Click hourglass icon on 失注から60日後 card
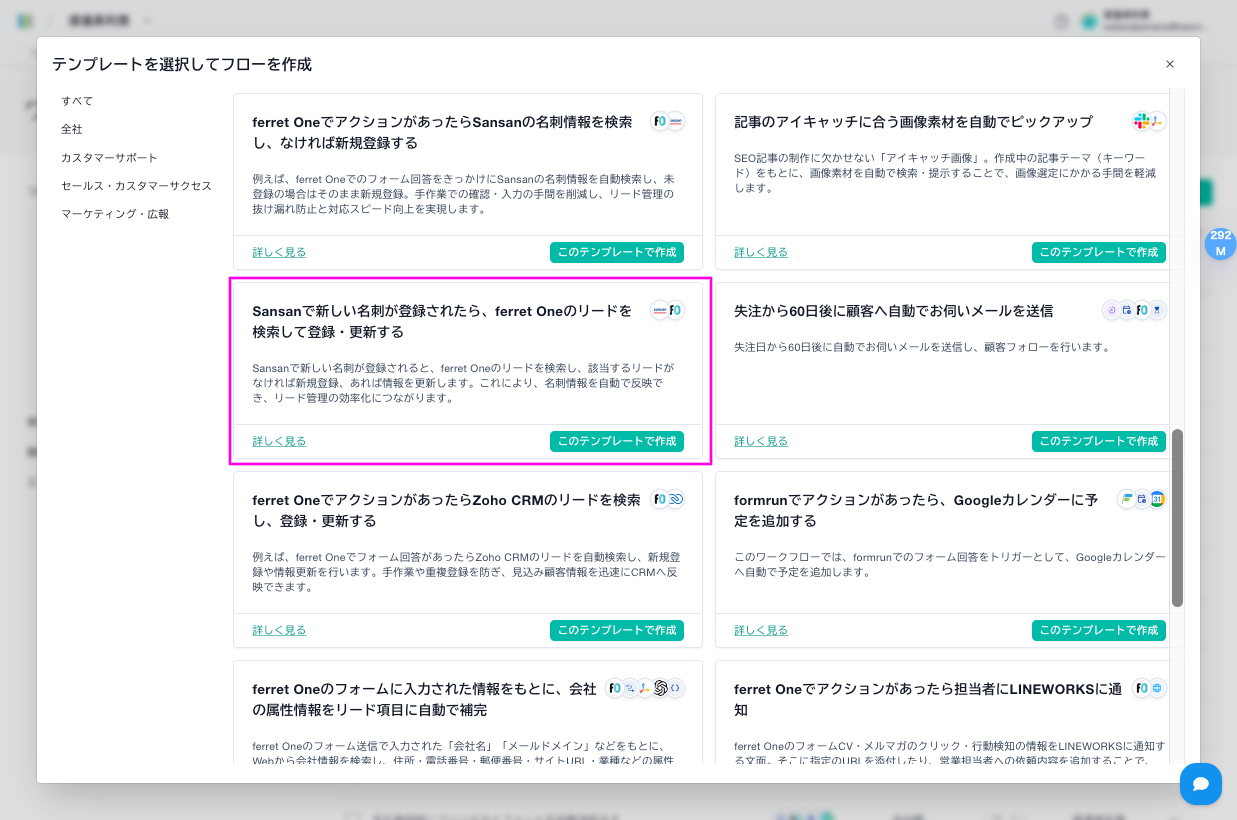Viewport: 1237px width, 820px height. click(1158, 310)
